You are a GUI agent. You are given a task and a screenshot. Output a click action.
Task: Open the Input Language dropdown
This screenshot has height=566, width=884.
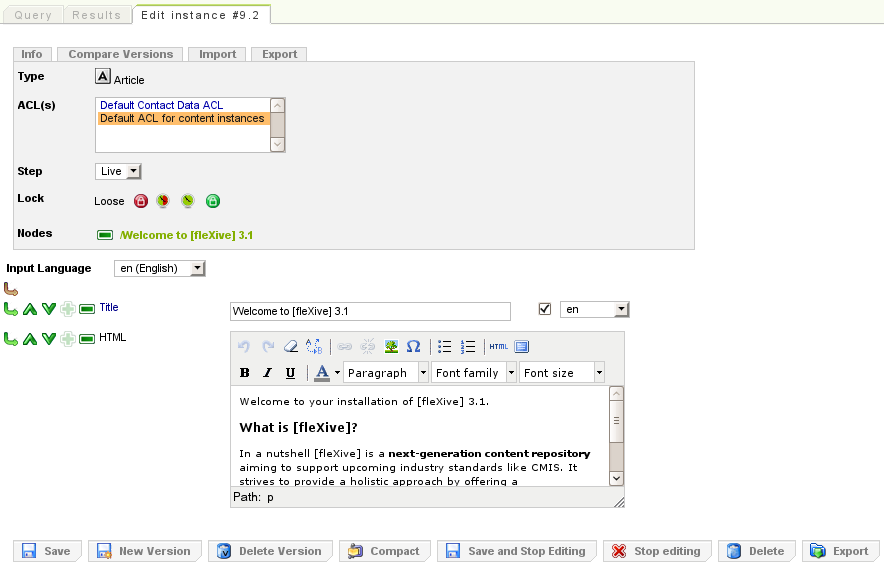pyautogui.click(x=160, y=268)
